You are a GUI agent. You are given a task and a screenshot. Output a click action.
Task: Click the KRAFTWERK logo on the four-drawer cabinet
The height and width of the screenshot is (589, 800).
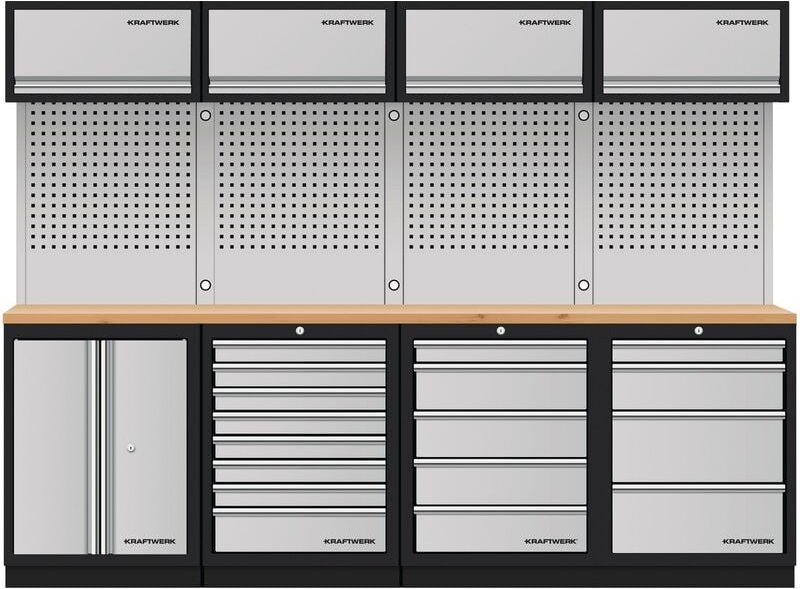click(748, 541)
